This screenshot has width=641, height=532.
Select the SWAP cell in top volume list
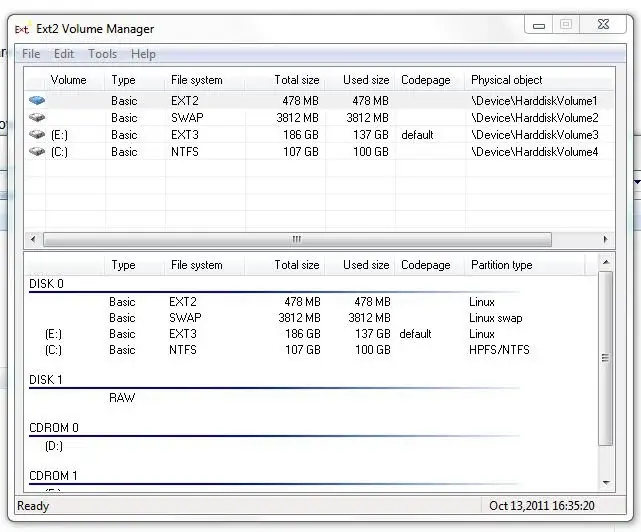[187, 118]
